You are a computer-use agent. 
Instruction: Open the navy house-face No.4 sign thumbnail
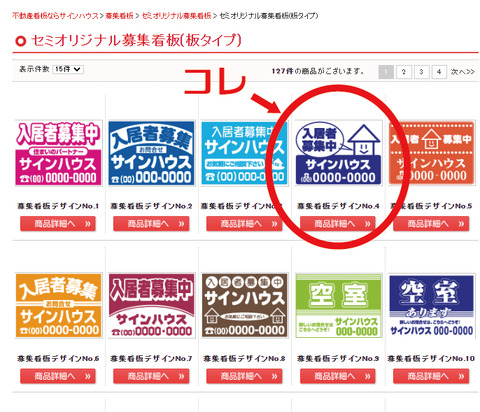(338, 153)
